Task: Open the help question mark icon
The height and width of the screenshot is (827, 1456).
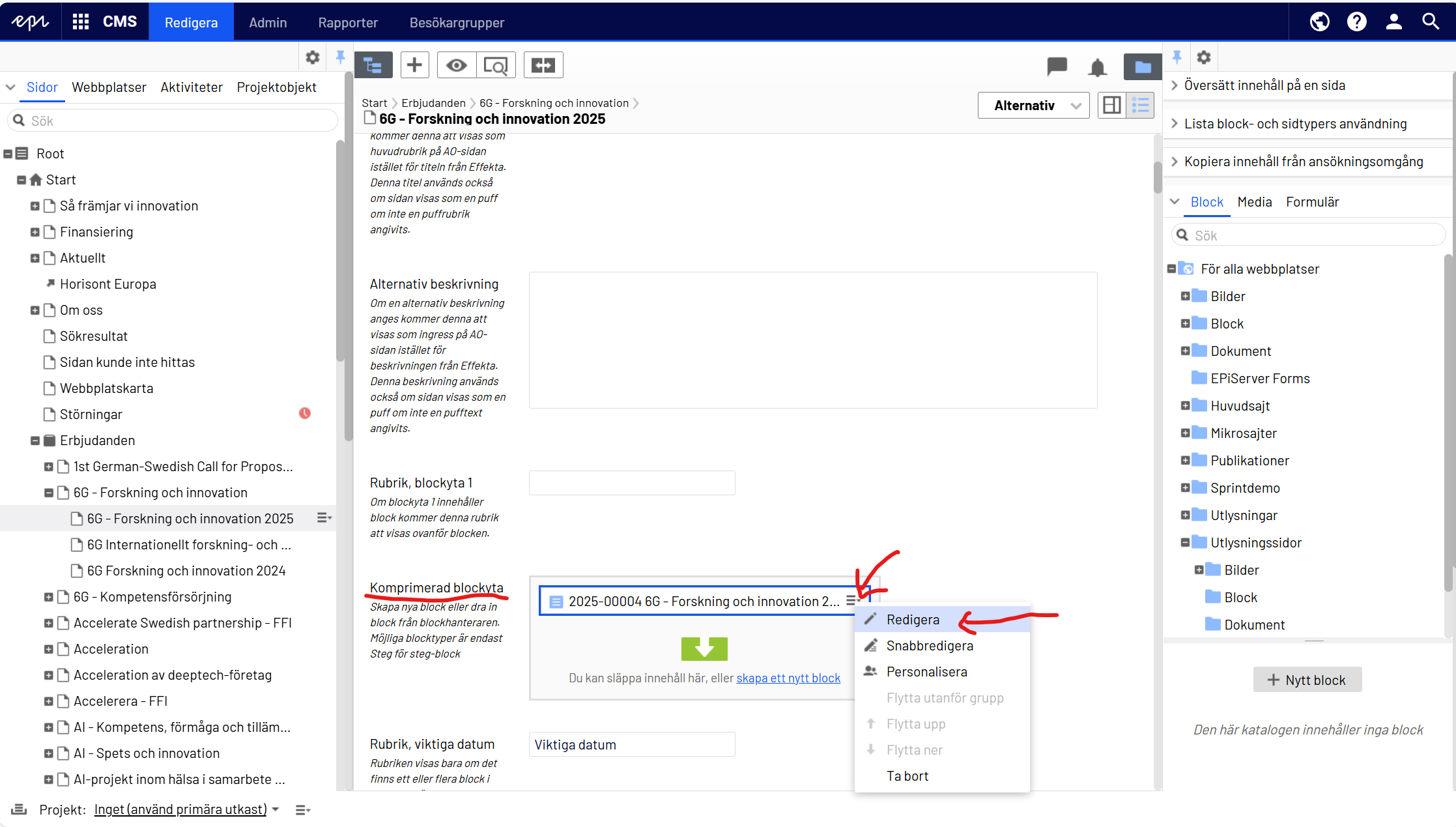Action: click(x=1356, y=22)
